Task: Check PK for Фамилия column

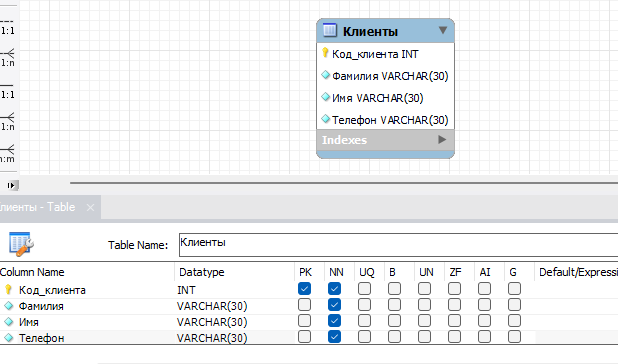Action: coord(304,305)
